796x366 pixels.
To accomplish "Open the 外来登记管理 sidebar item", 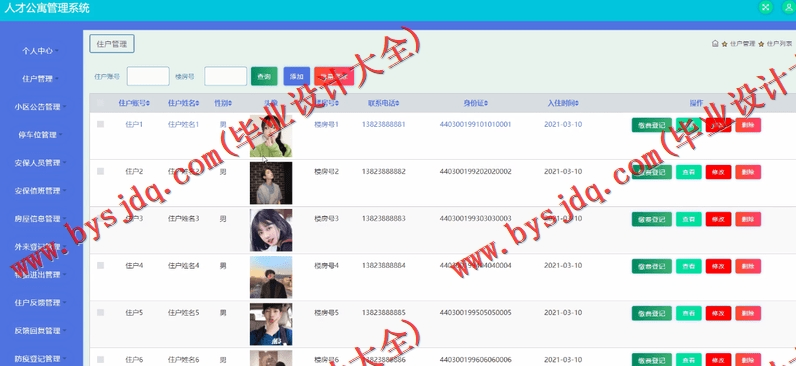I will (40, 247).
